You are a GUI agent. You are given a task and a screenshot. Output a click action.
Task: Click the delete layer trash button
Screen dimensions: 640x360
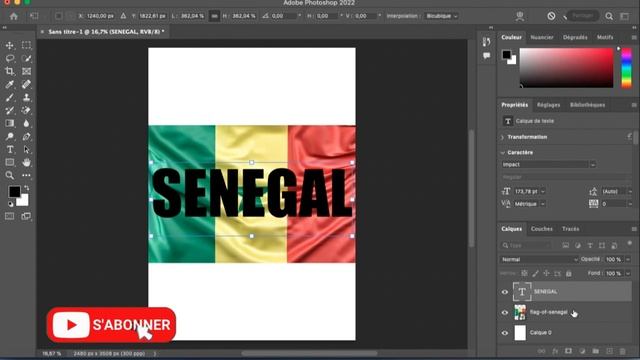pyautogui.click(x=622, y=351)
